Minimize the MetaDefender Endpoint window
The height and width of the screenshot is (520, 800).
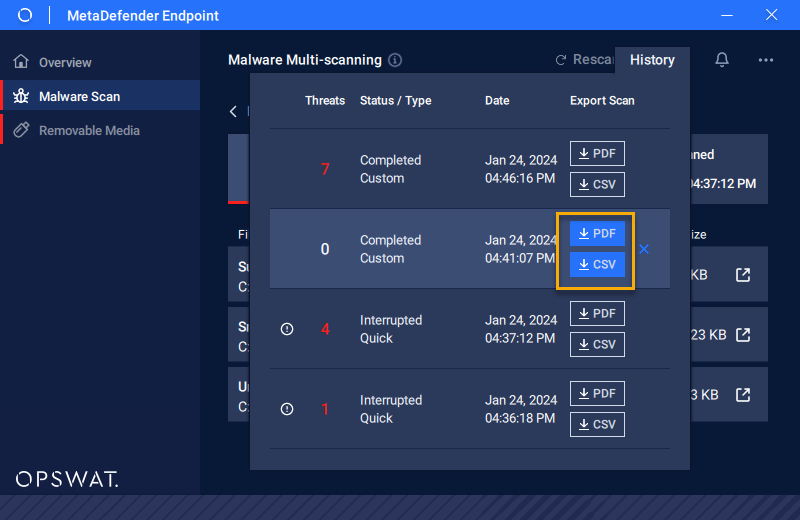click(x=727, y=15)
